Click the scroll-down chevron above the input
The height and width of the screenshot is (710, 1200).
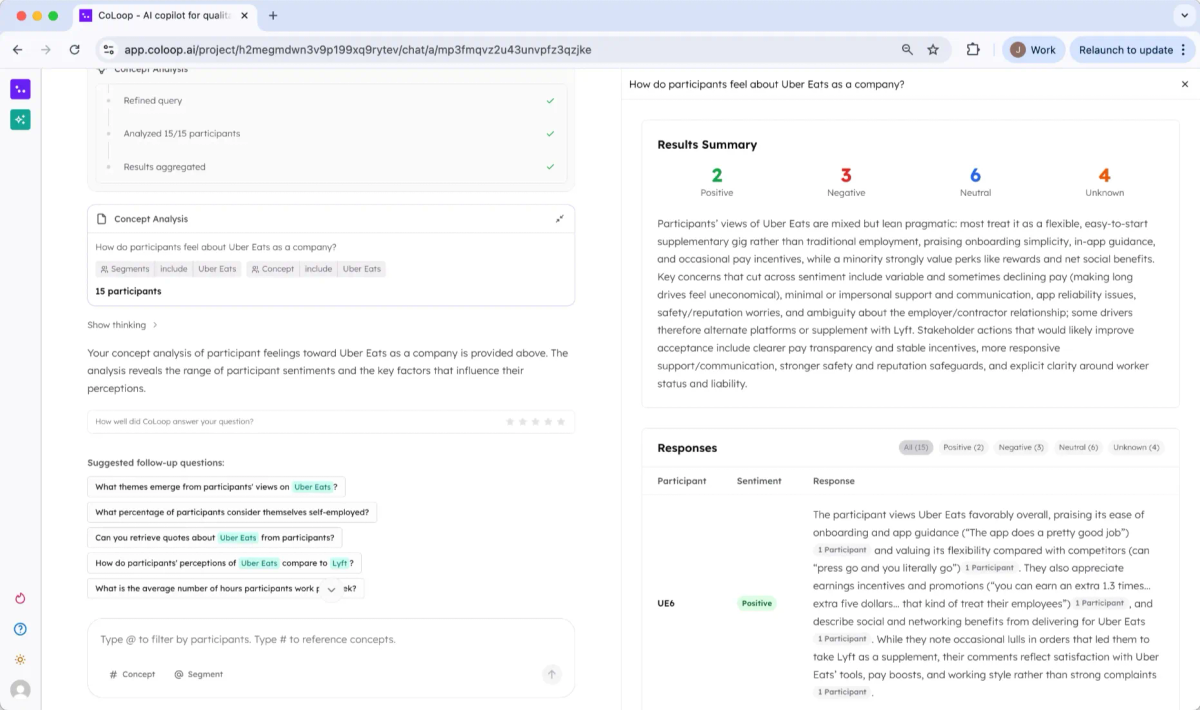point(331,589)
